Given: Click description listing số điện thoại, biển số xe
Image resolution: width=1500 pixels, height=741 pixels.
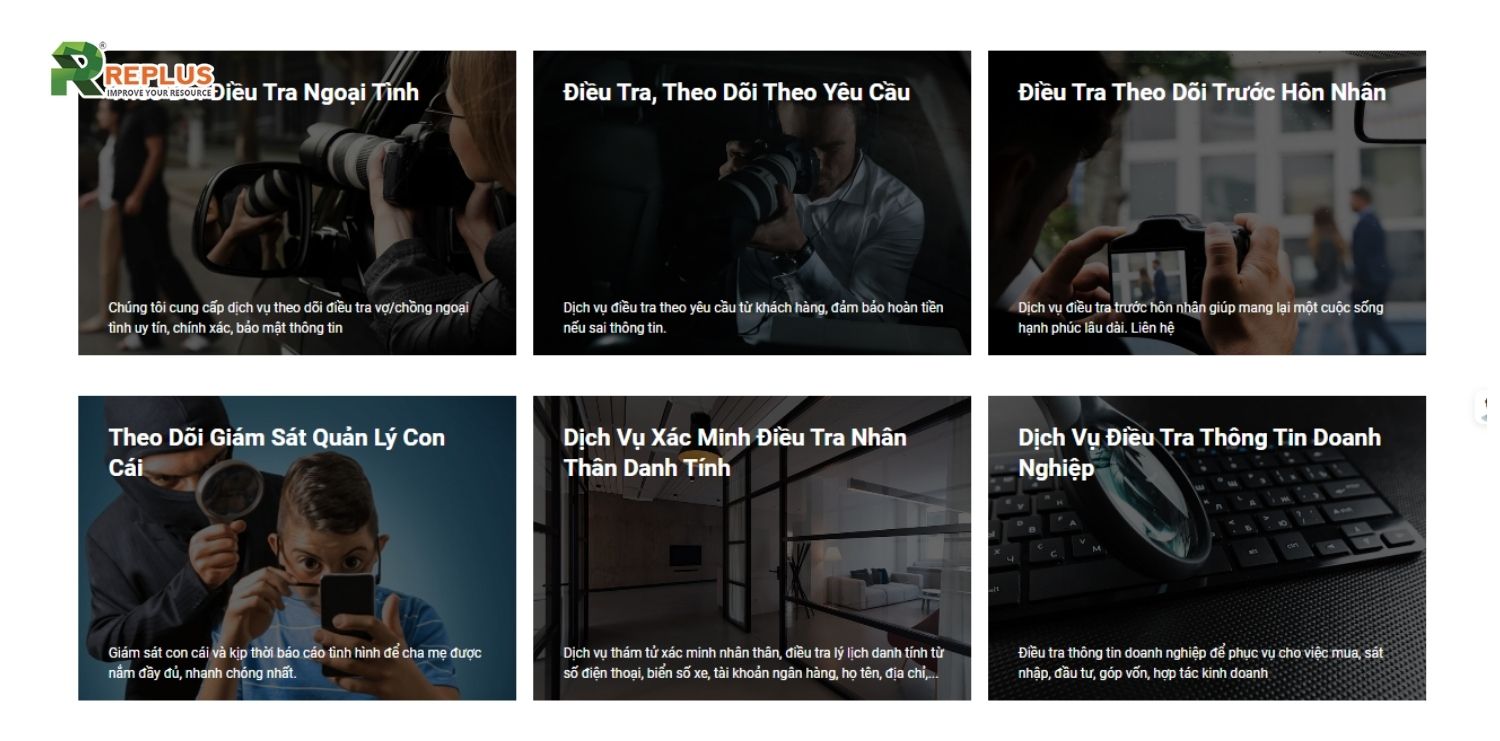Looking at the screenshot, I should 753,663.
